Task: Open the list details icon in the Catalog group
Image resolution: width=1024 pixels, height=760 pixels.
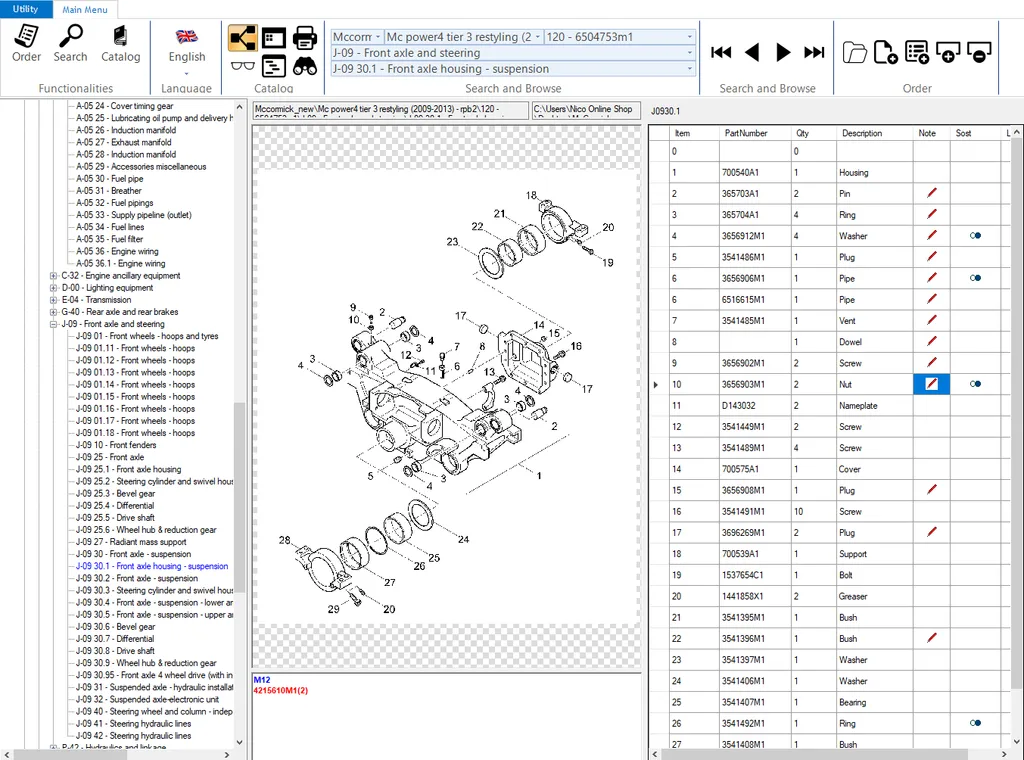Action: pyautogui.click(x=274, y=66)
